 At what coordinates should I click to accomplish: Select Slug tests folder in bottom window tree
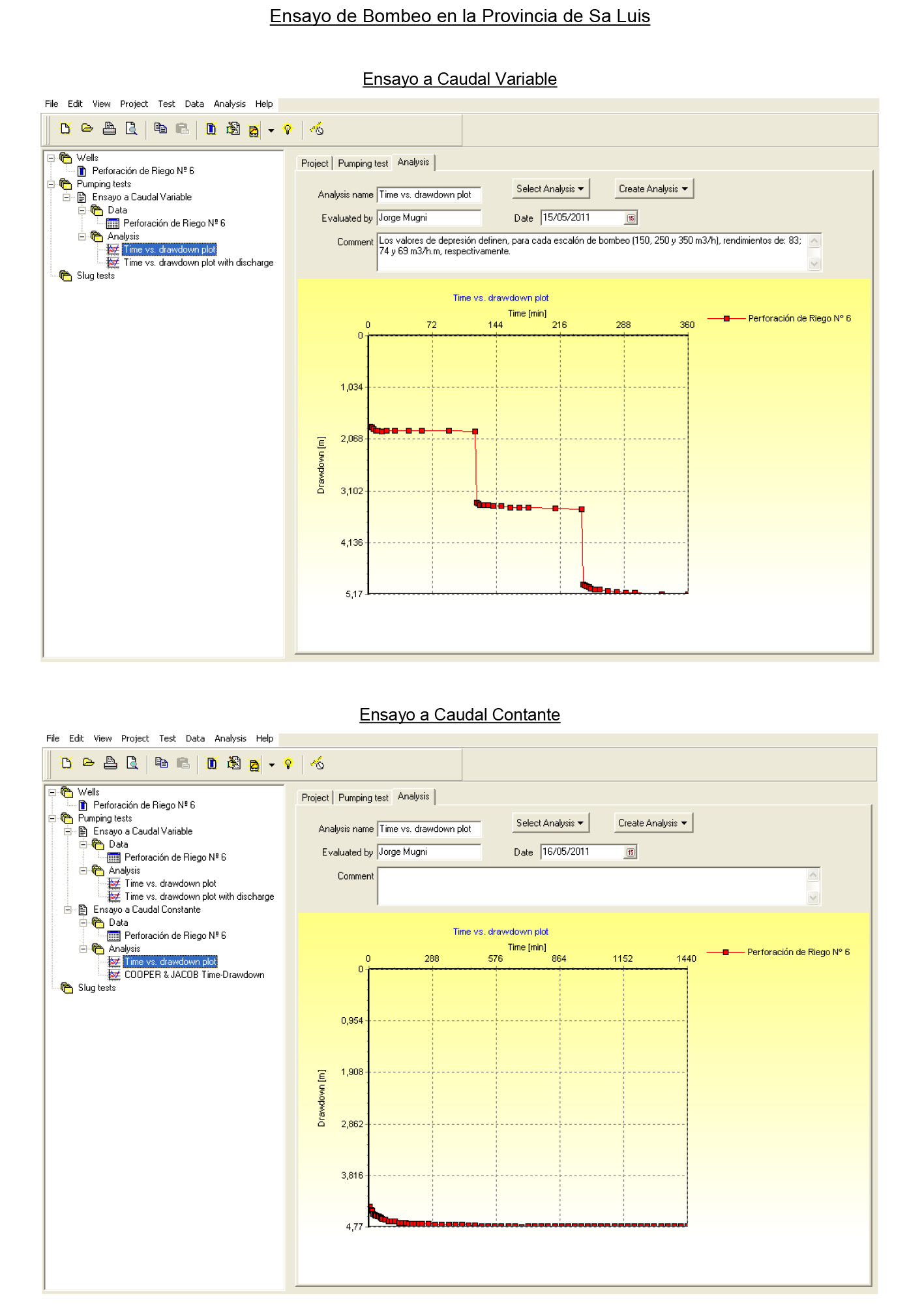(x=97, y=988)
